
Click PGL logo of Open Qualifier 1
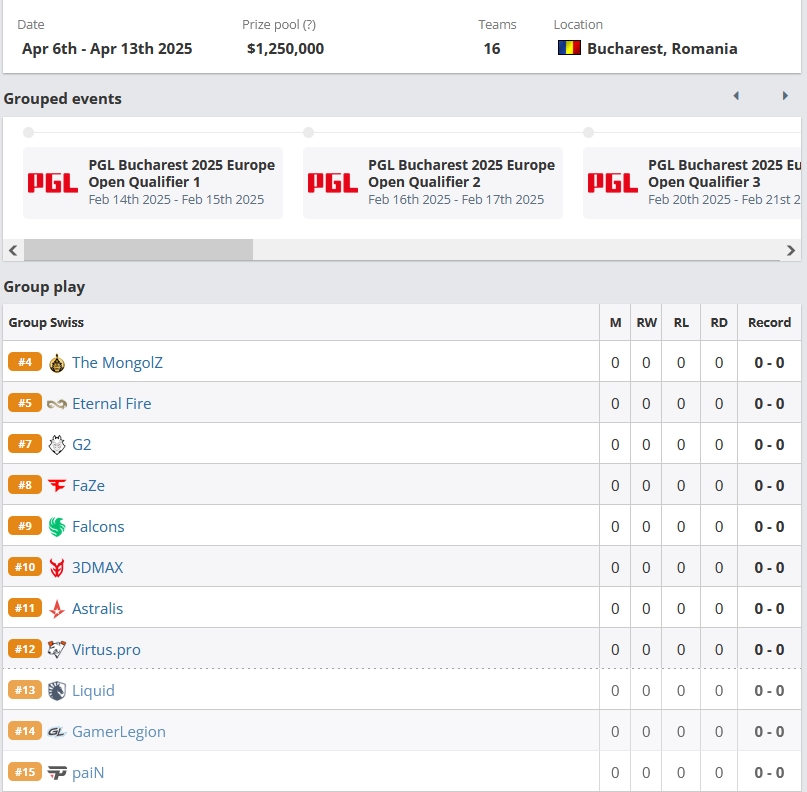(52, 183)
